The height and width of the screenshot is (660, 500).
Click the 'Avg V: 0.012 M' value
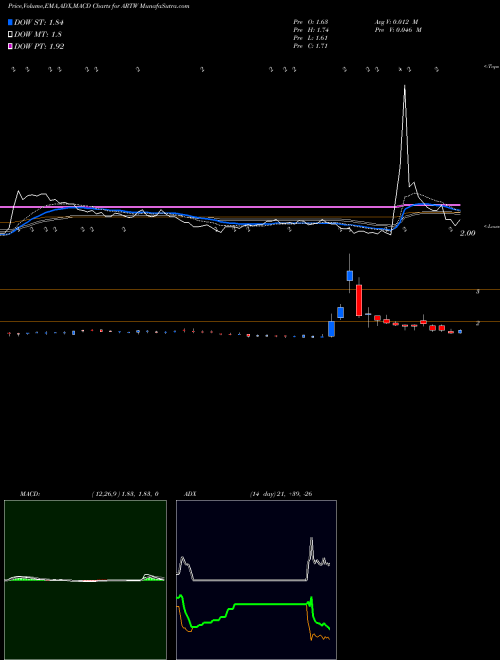point(396,22)
